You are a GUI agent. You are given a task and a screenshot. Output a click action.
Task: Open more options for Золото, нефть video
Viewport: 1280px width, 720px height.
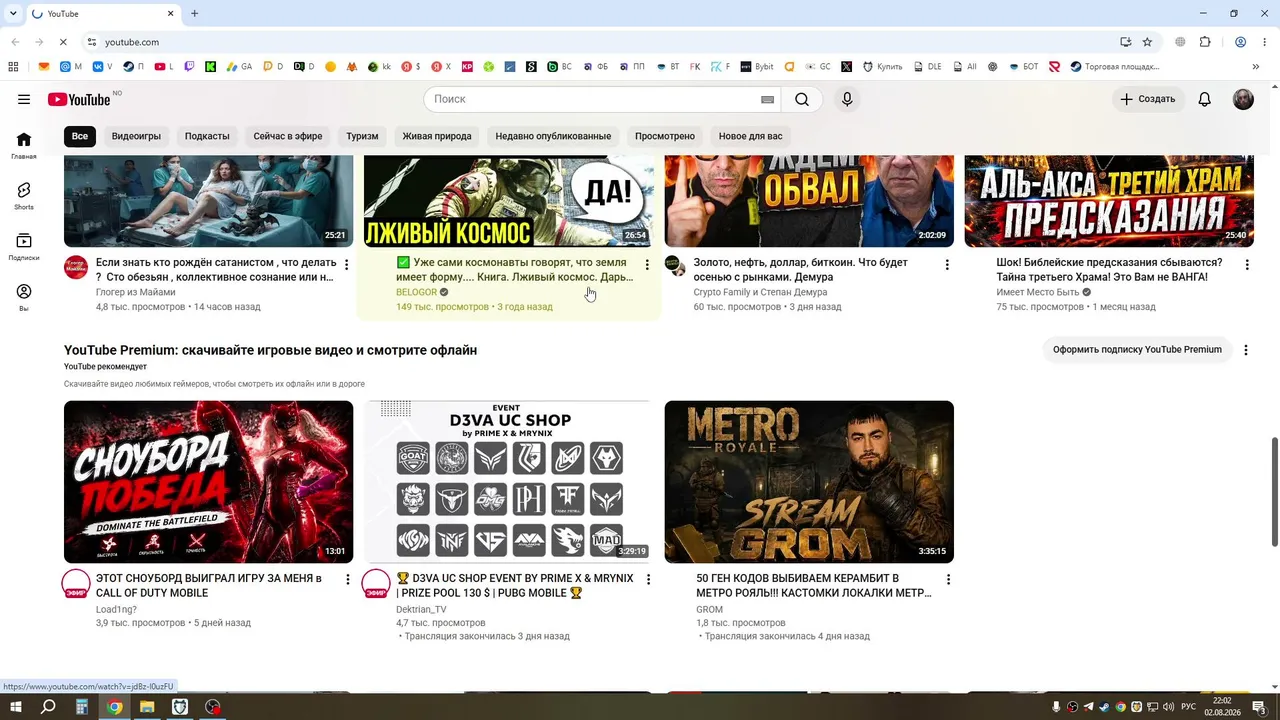(x=947, y=265)
